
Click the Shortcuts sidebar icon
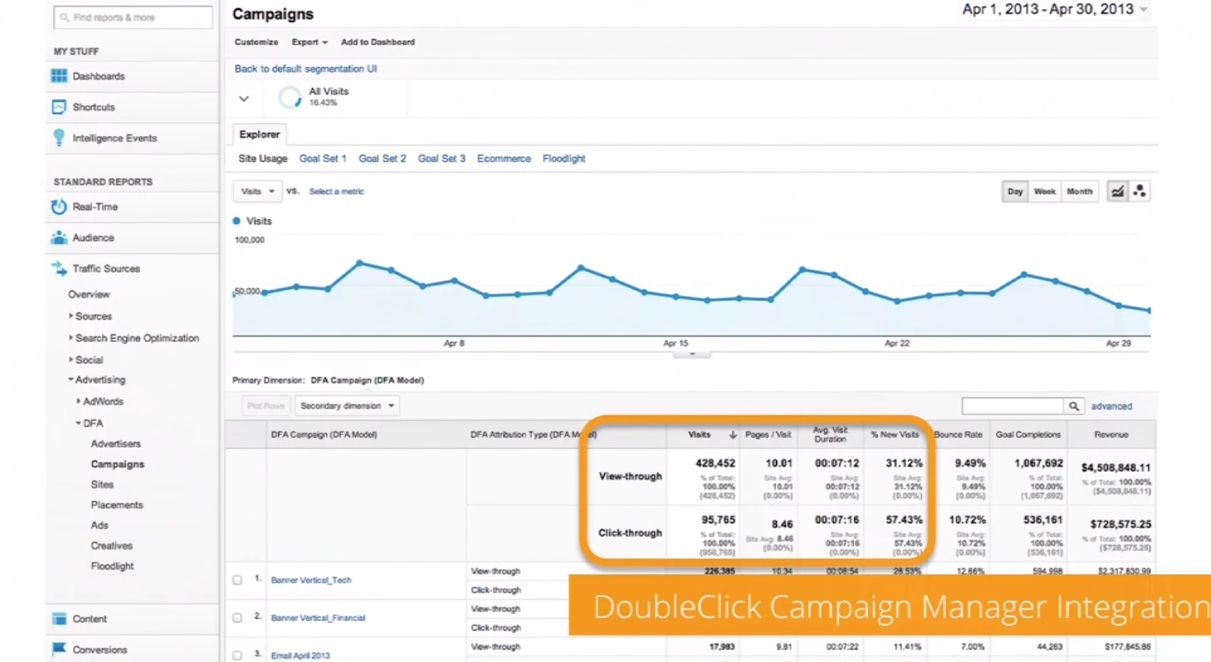[59, 107]
